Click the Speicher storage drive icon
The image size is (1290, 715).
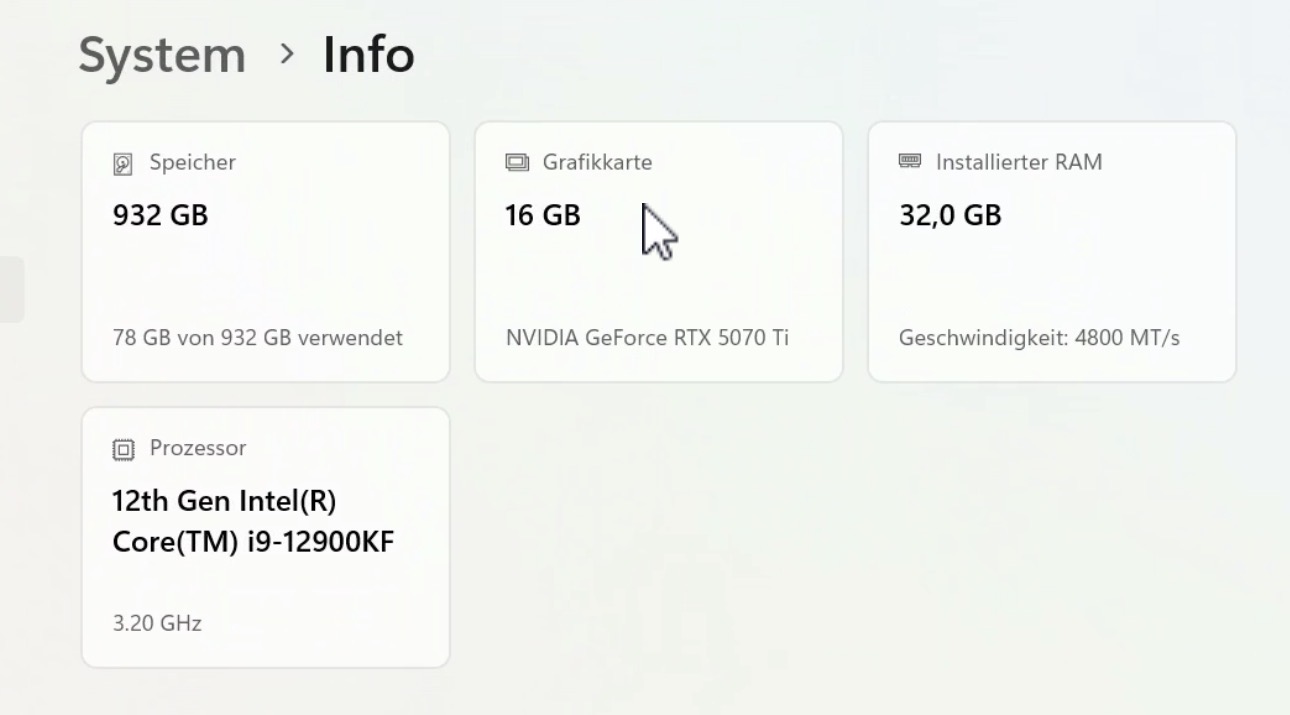[x=123, y=163]
